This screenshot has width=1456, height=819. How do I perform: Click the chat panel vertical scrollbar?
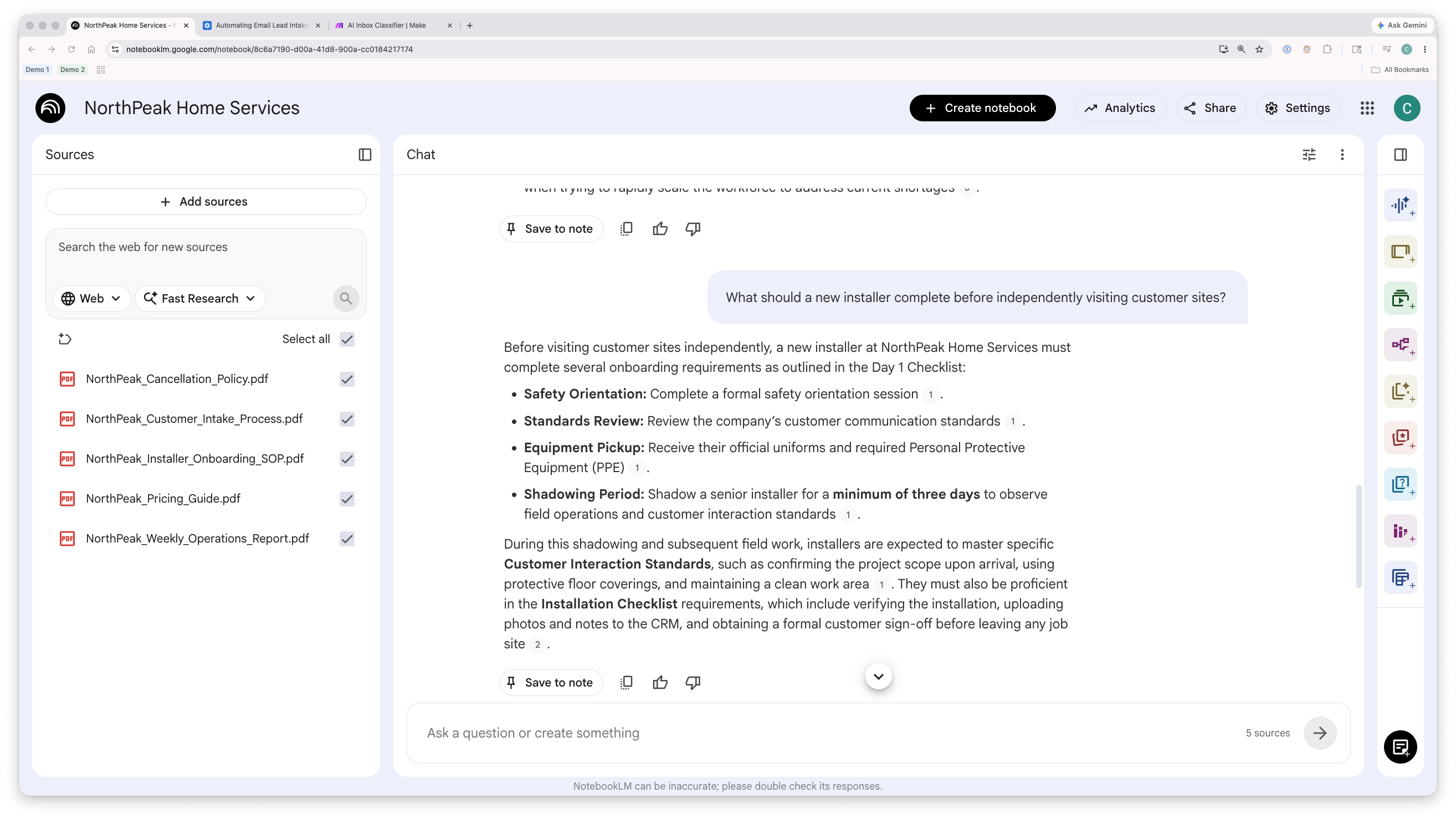click(x=1359, y=536)
